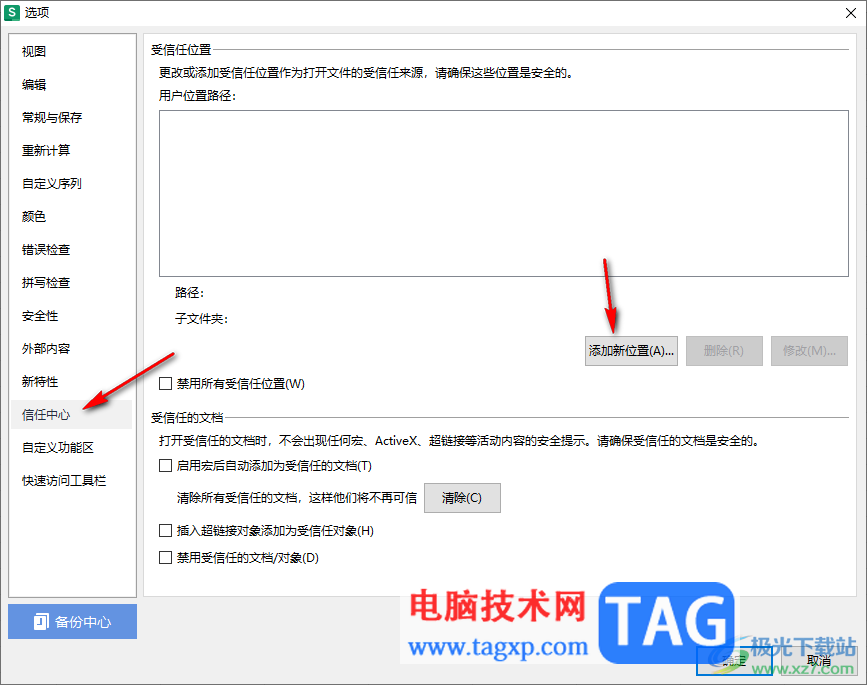
Task: Click the 删除(R) button
Action: click(724, 351)
